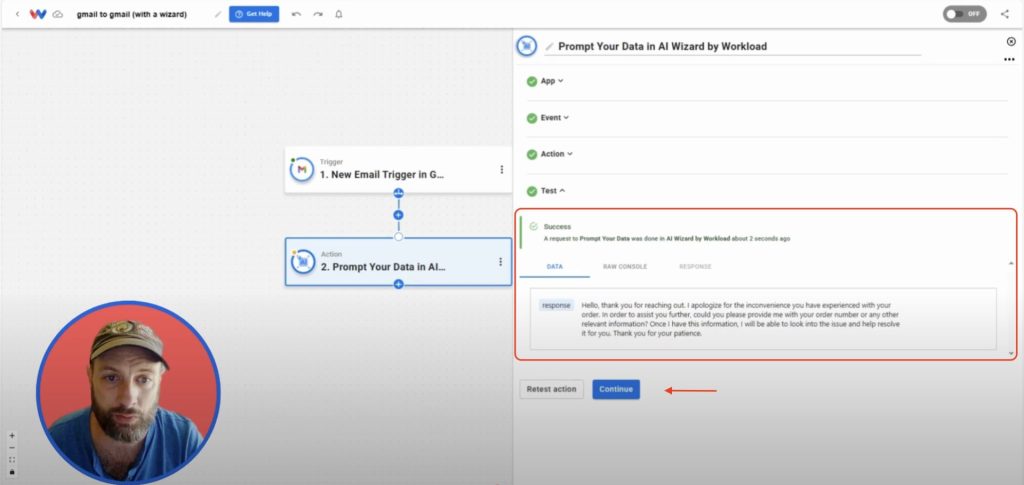Click the Test section green checkmark
The height and width of the screenshot is (485, 1024).
532,191
